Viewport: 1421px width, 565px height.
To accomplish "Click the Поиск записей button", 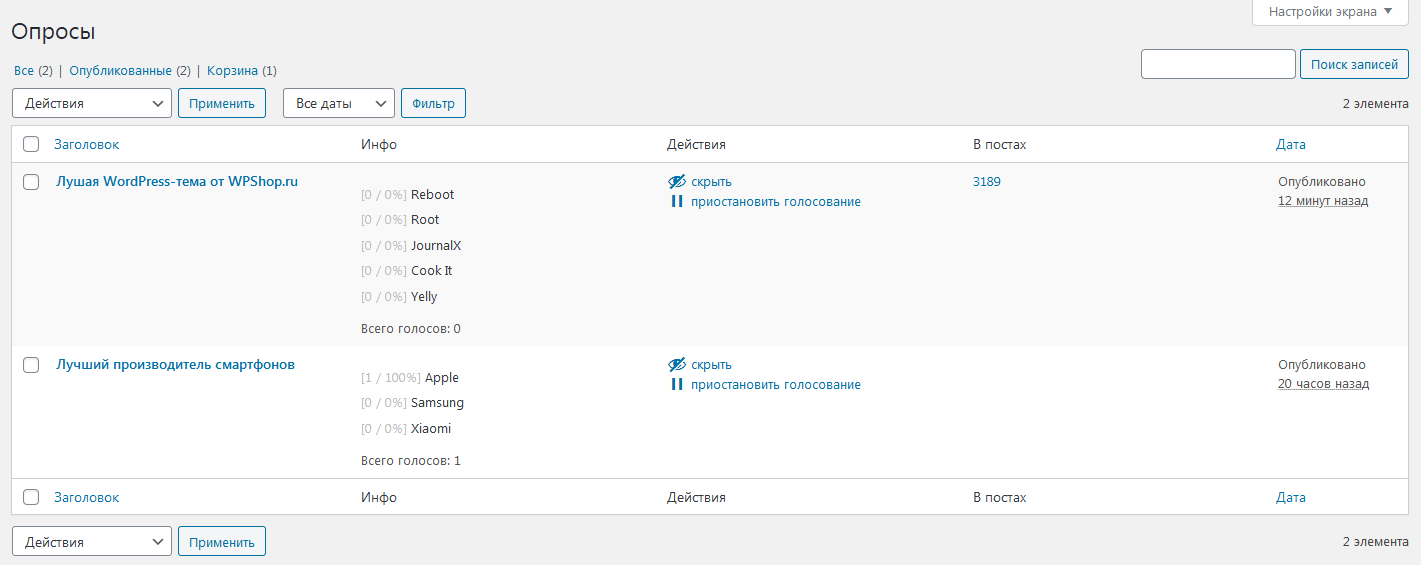I will 1354,64.
